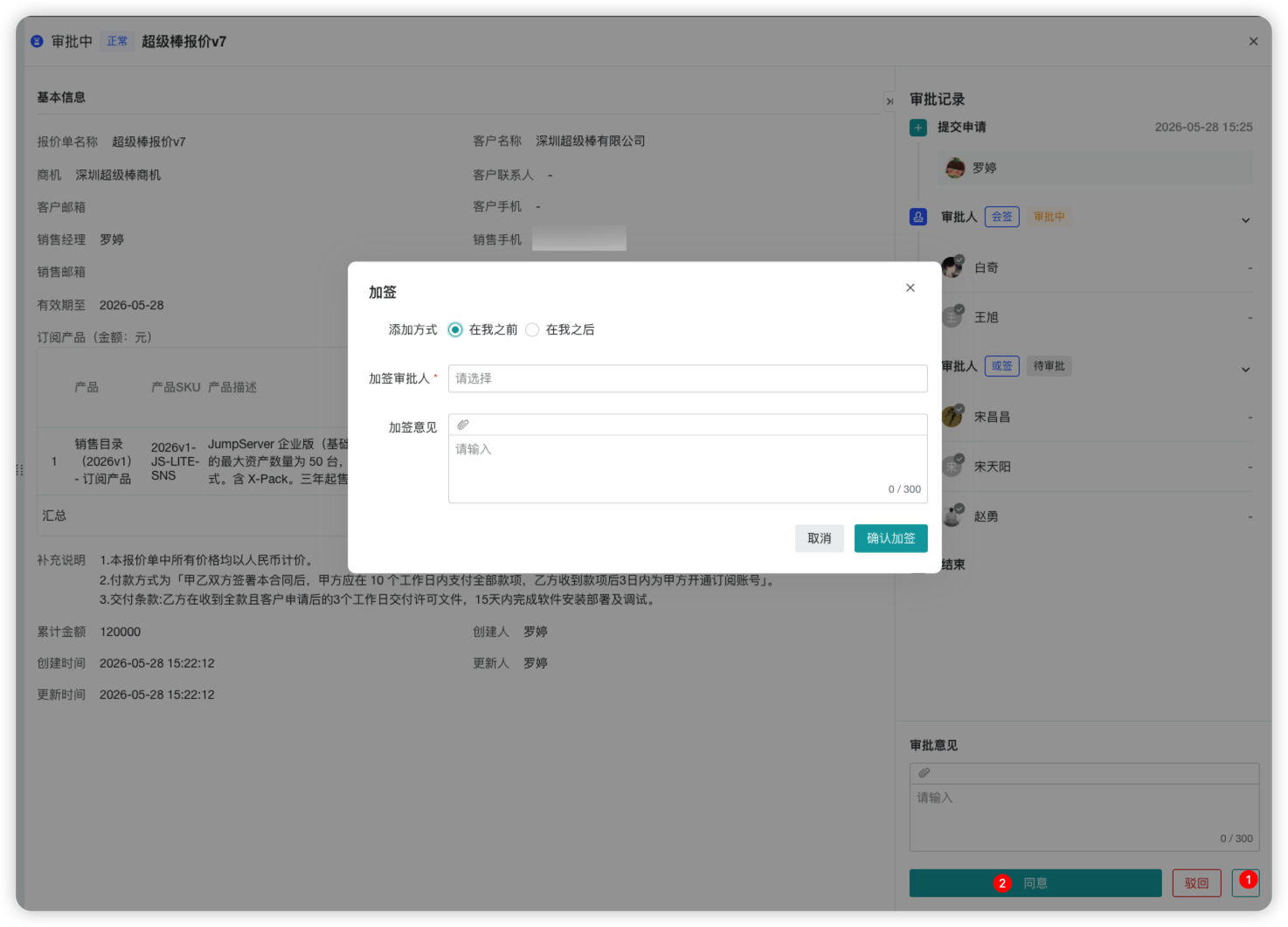Image resolution: width=1288 pixels, height=927 pixels.
Task: Click the 产品SKU column header
Action: click(x=176, y=387)
